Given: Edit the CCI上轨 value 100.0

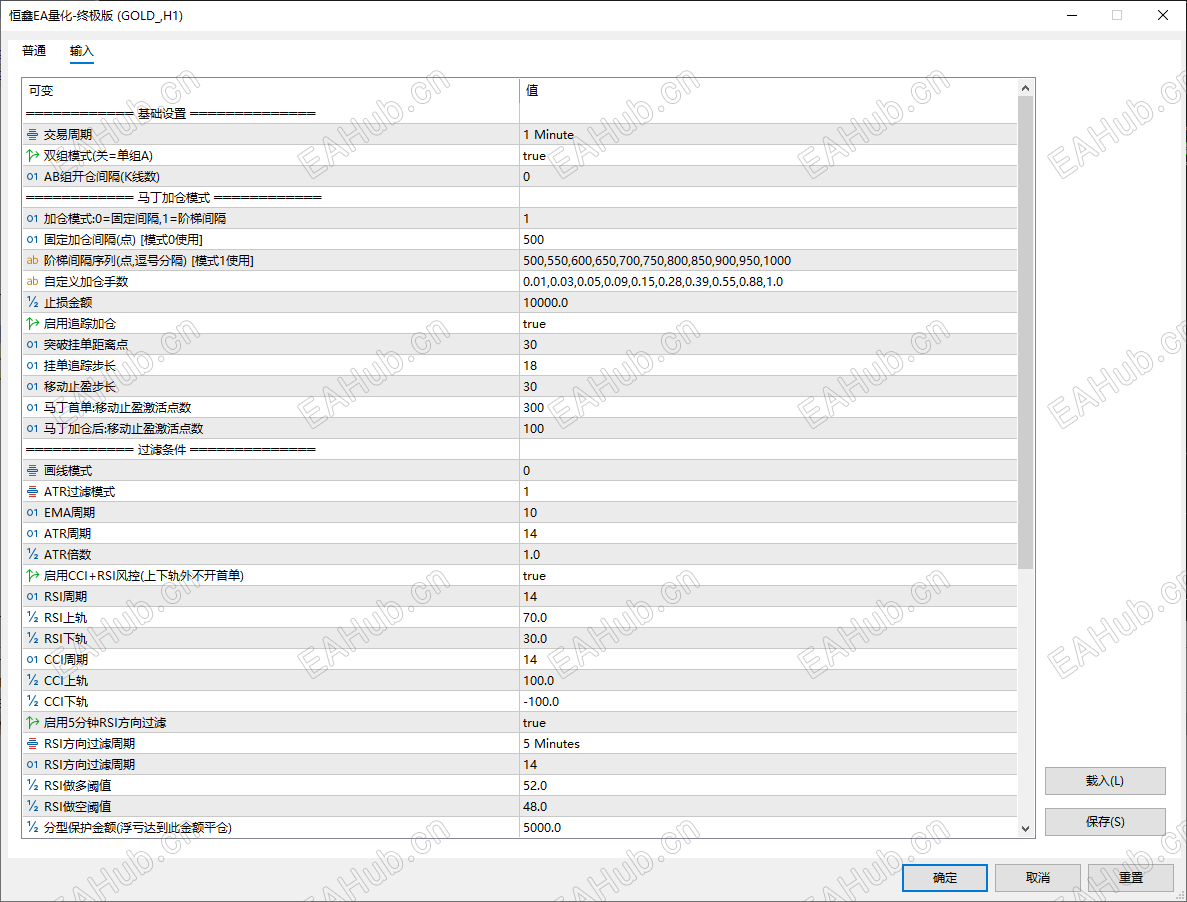Looking at the screenshot, I should pyautogui.click(x=768, y=681).
